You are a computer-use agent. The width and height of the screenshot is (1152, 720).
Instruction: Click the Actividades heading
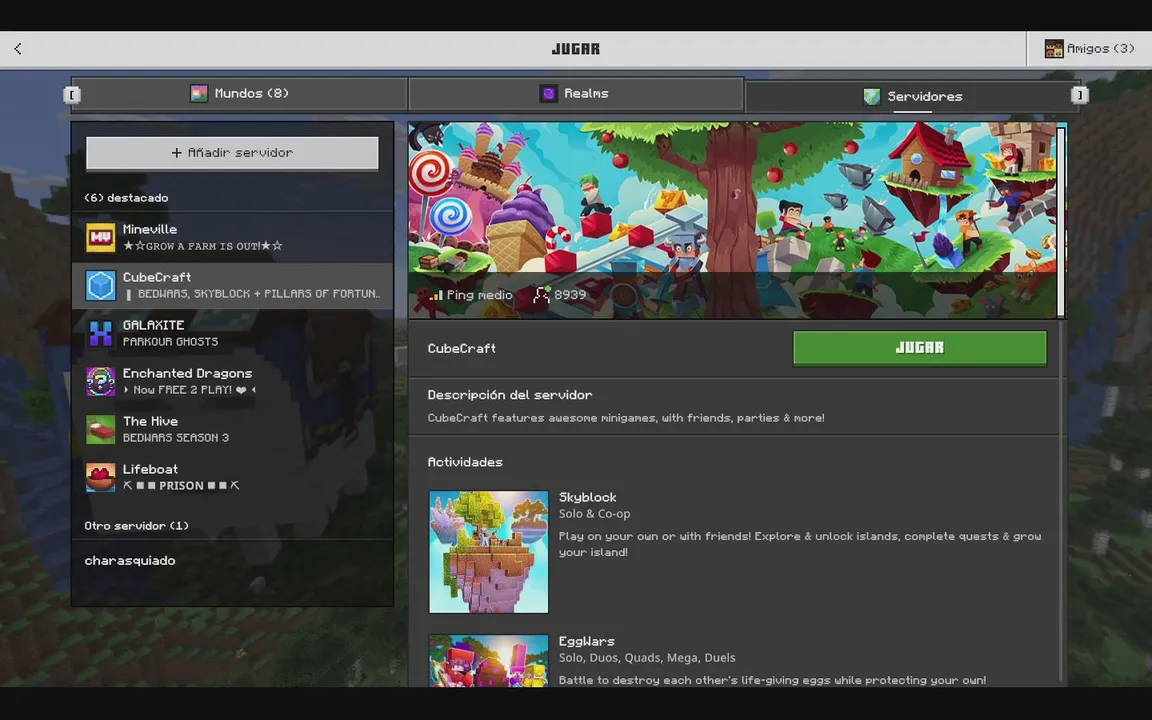click(x=465, y=462)
